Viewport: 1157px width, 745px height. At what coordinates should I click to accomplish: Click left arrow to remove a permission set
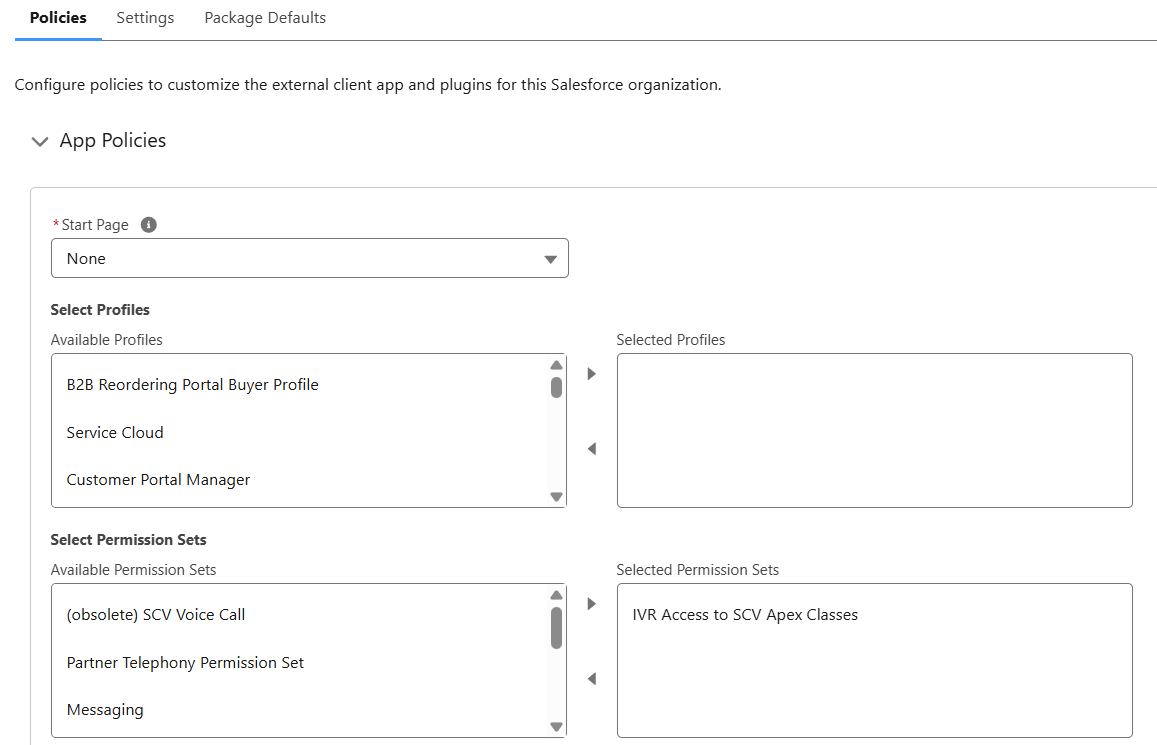coord(591,678)
